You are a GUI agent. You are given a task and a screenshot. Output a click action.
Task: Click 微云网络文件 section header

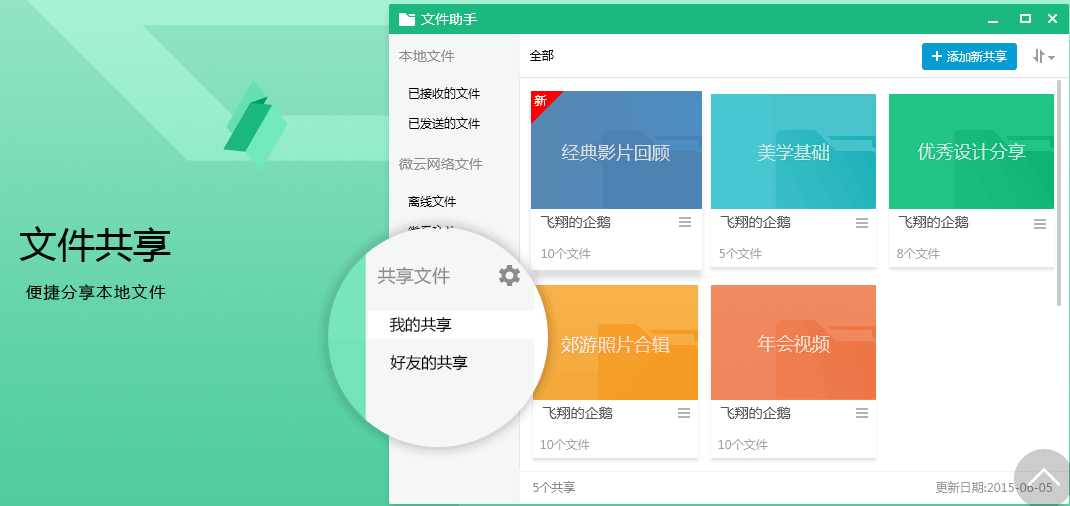[x=440, y=164]
